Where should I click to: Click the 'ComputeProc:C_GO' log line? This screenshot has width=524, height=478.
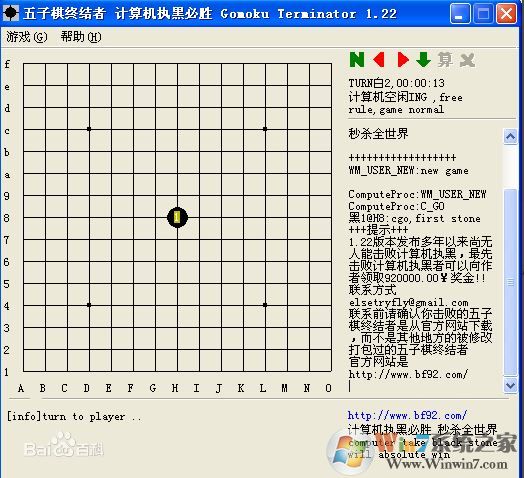pos(396,207)
